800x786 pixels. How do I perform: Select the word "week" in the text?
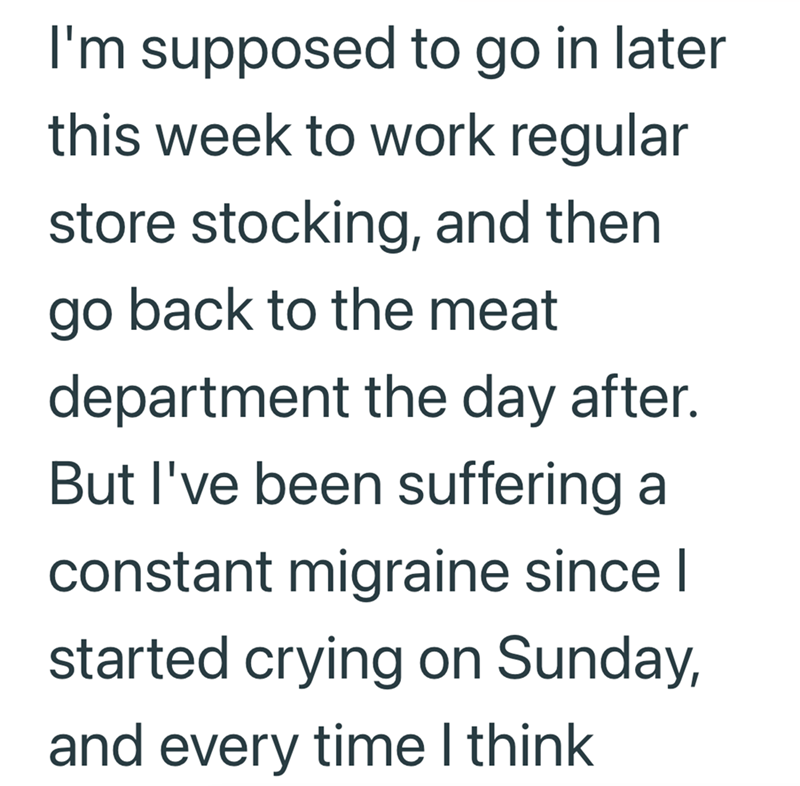click(x=223, y=135)
